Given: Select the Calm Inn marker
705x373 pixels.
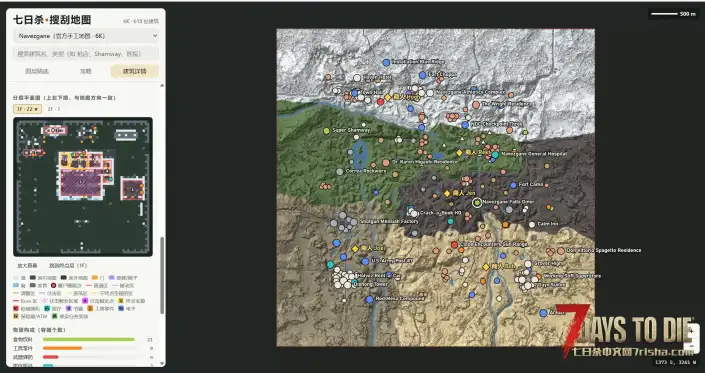Looking at the screenshot, I should pos(532,224).
